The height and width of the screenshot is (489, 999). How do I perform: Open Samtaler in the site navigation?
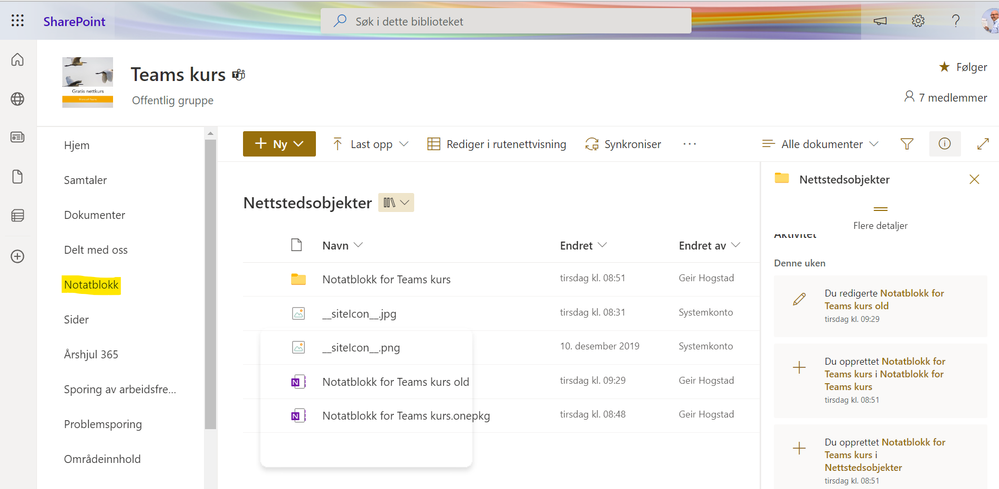pos(85,180)
